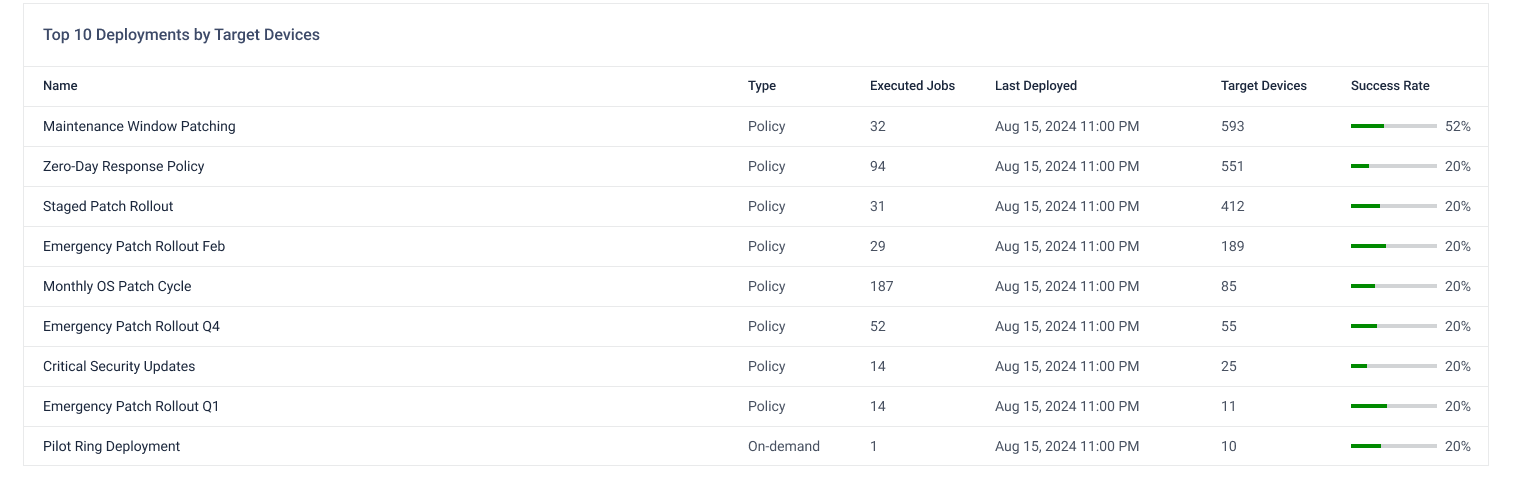Open Maintenance Window Patching deployment

[139, 127]
